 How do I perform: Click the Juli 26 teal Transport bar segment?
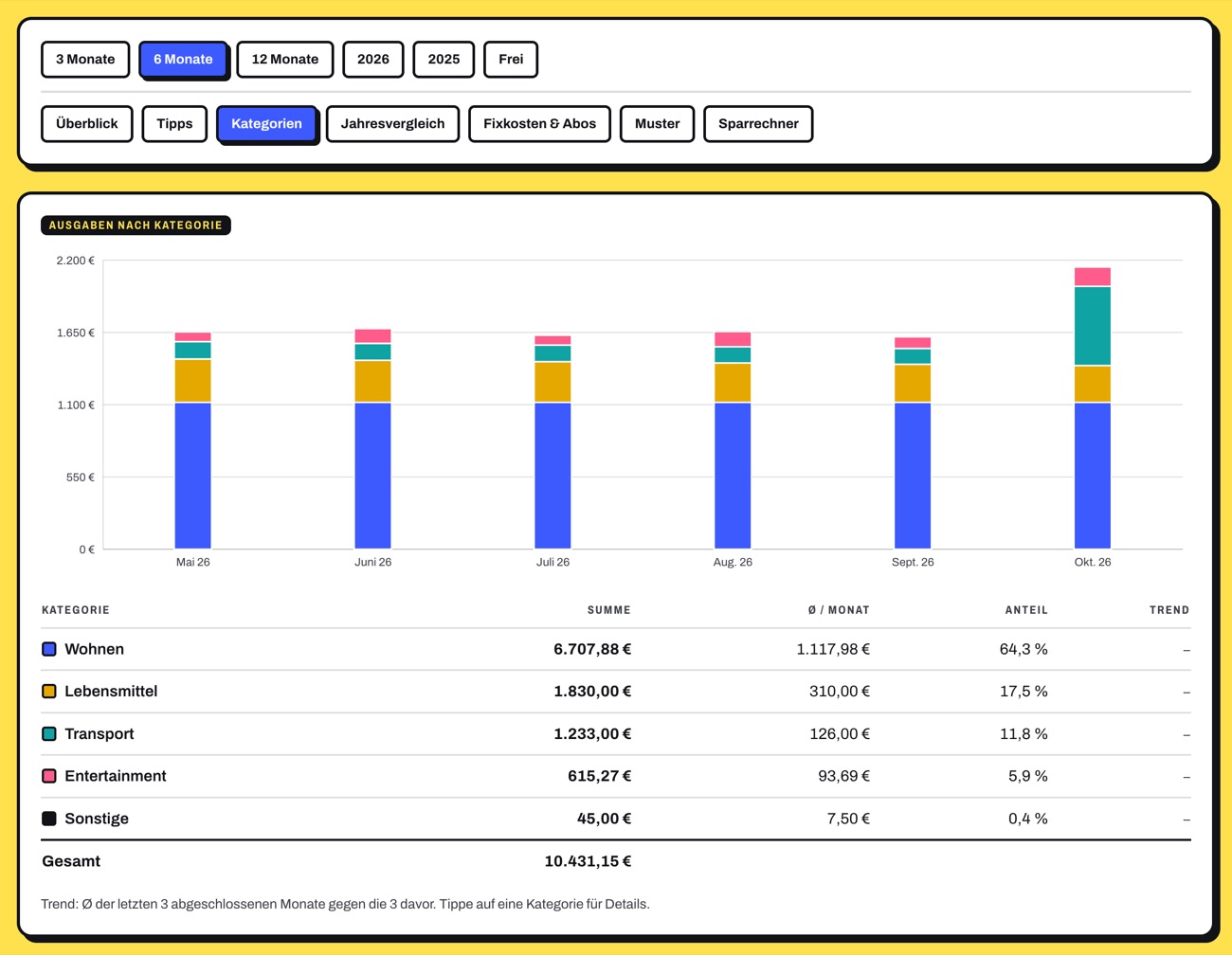coord(553,353)
